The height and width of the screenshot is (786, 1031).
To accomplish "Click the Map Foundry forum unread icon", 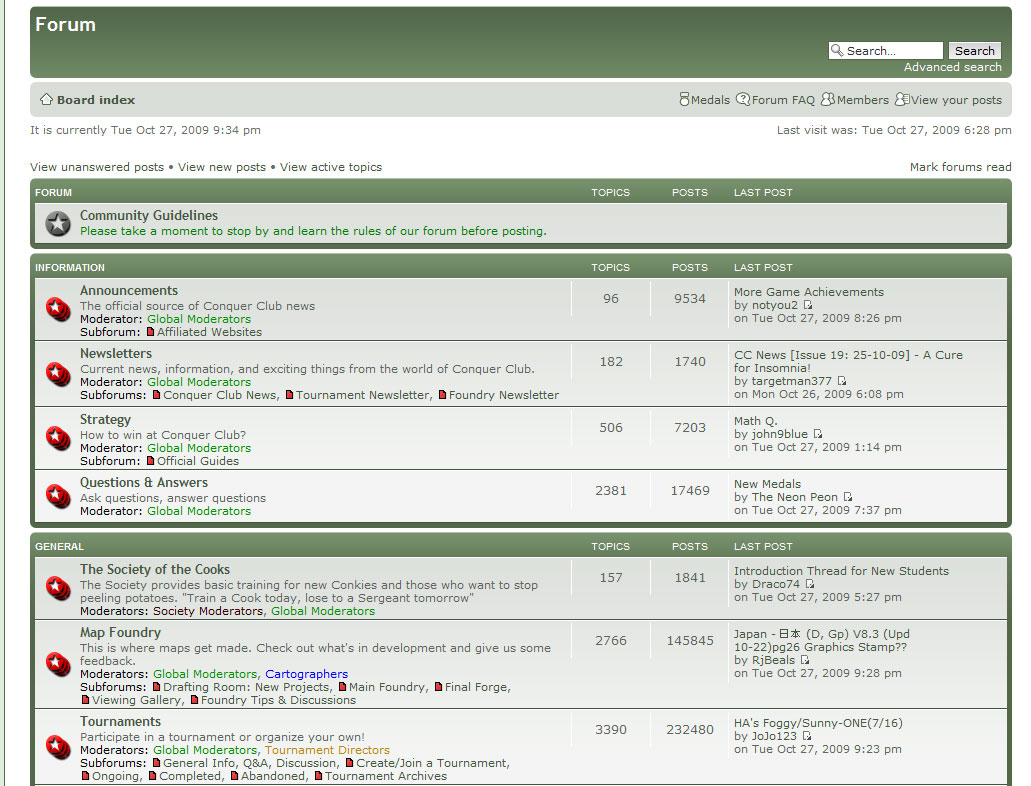I will [58, 664].
